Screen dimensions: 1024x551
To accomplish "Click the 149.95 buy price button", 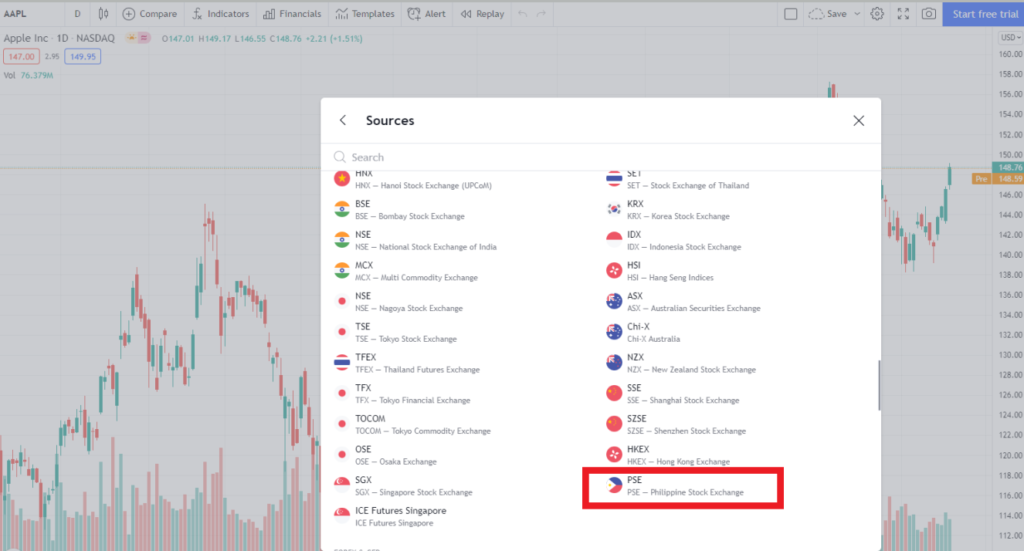I will click(82, 57).
